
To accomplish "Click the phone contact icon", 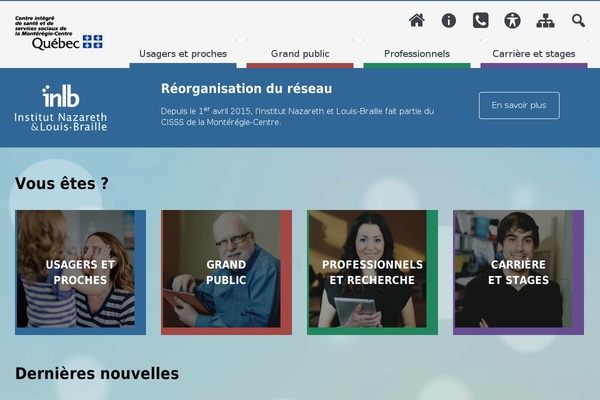I will coord(481,20).
